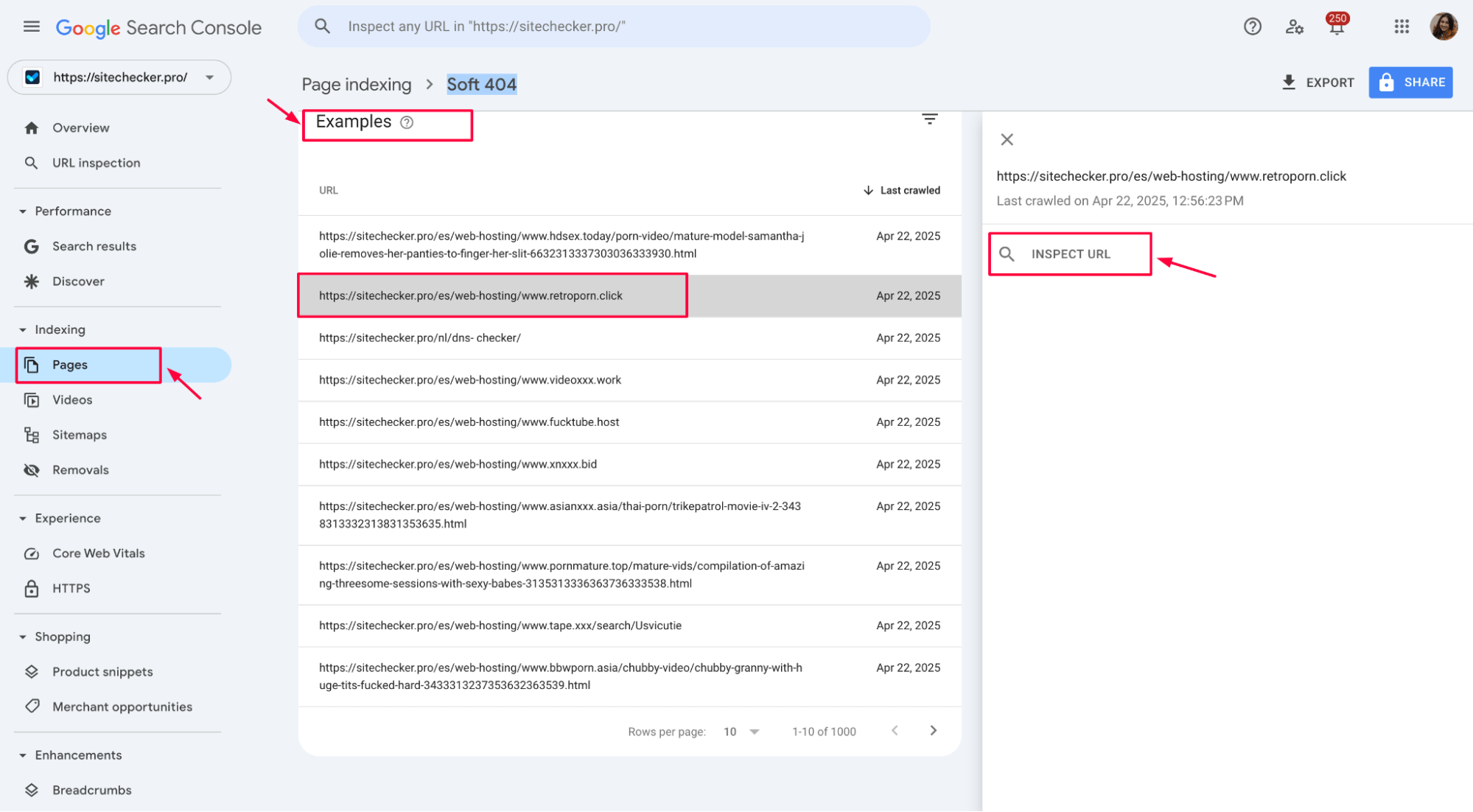1473x812 pixels.
Task: Click the Export download icon
Action: click(1288, 83)
